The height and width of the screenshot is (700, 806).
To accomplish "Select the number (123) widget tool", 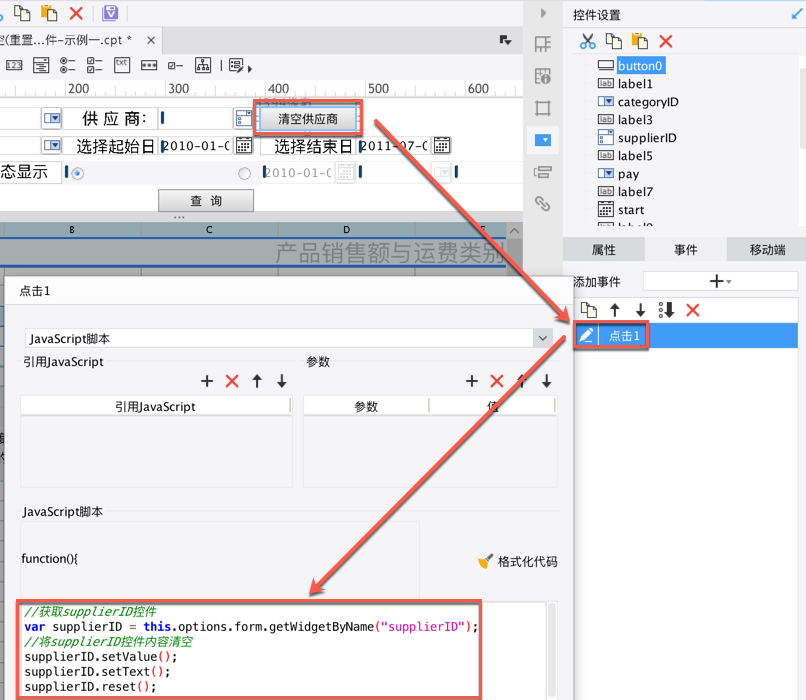I will tap(14, 65).
